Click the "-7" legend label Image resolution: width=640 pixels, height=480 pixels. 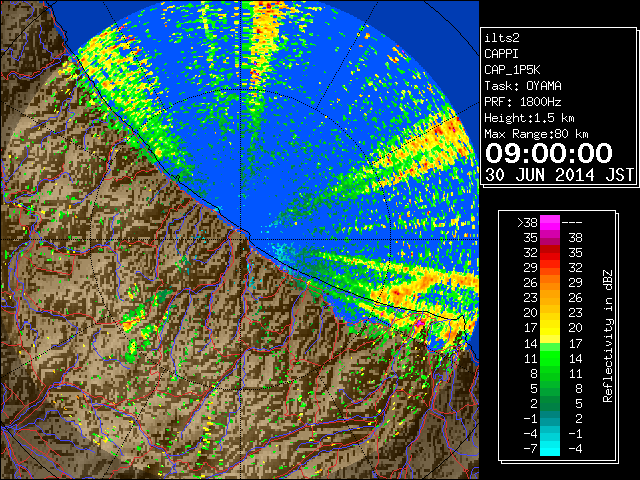click(530, 449)
